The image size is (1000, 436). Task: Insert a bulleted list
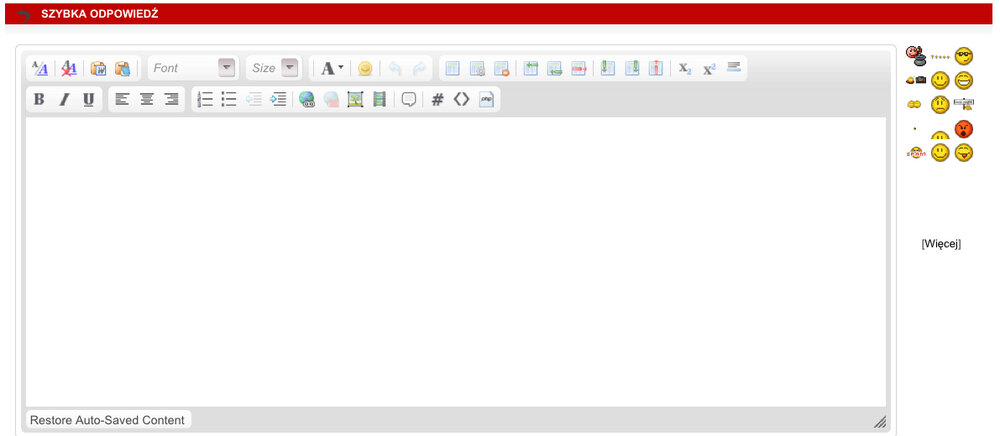229,99
